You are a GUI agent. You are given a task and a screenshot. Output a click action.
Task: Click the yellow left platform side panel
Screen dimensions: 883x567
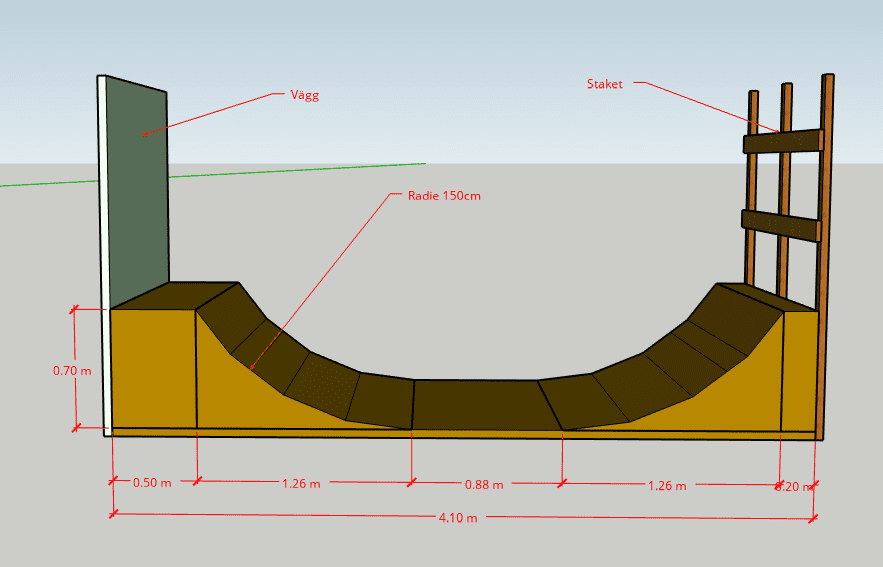tap(152, 368)
